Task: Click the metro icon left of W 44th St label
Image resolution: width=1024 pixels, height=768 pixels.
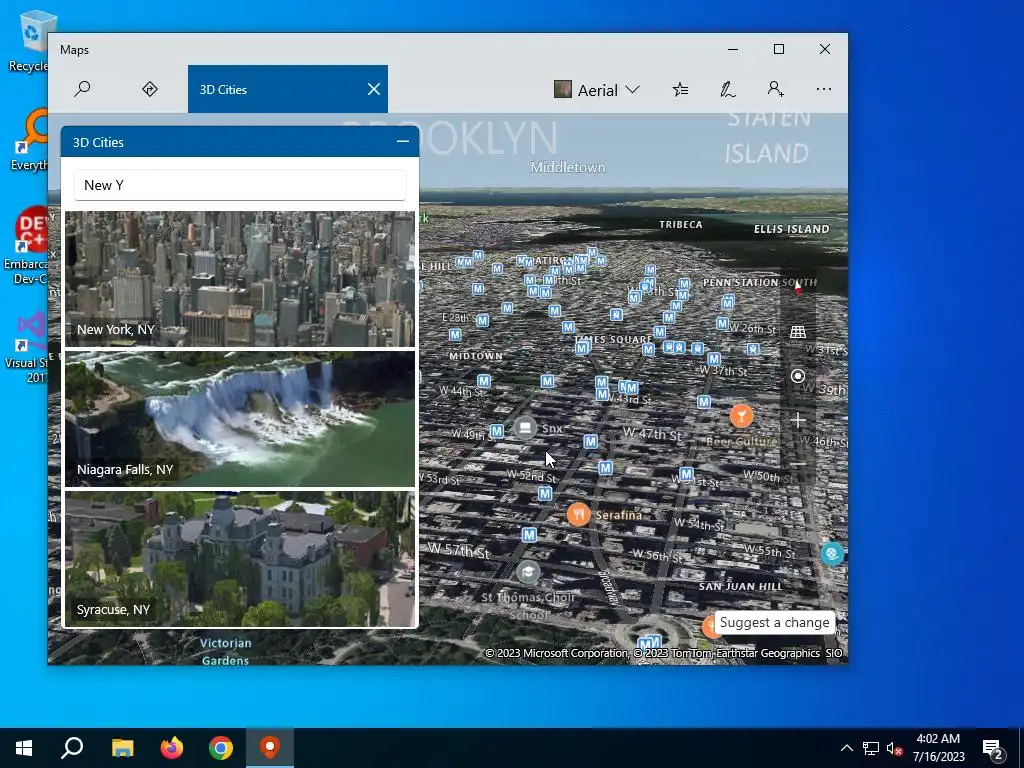Action: pos(484,381)
